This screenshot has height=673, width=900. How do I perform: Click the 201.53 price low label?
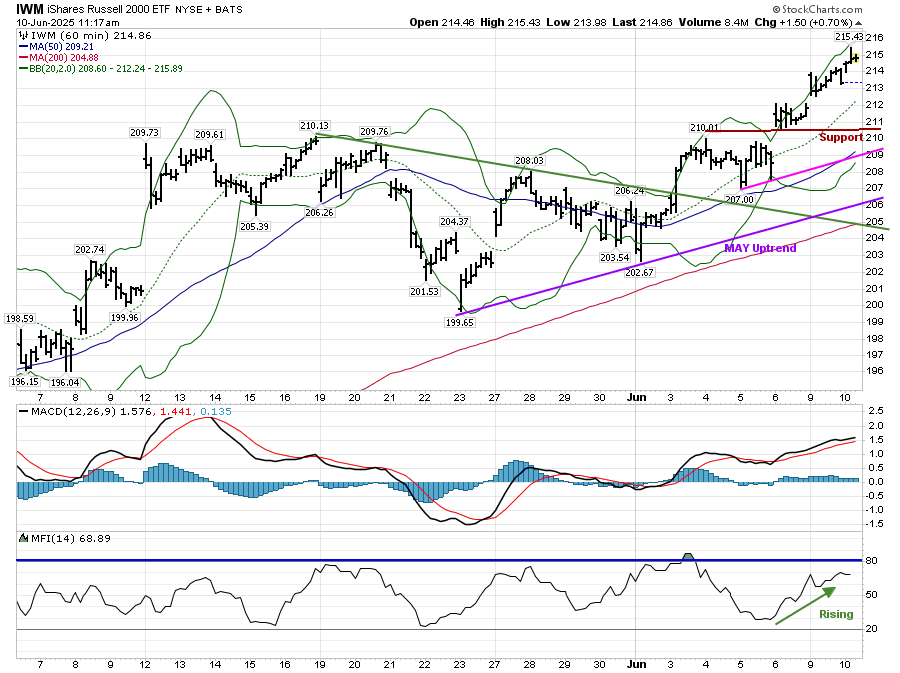[x=424, y=291]
